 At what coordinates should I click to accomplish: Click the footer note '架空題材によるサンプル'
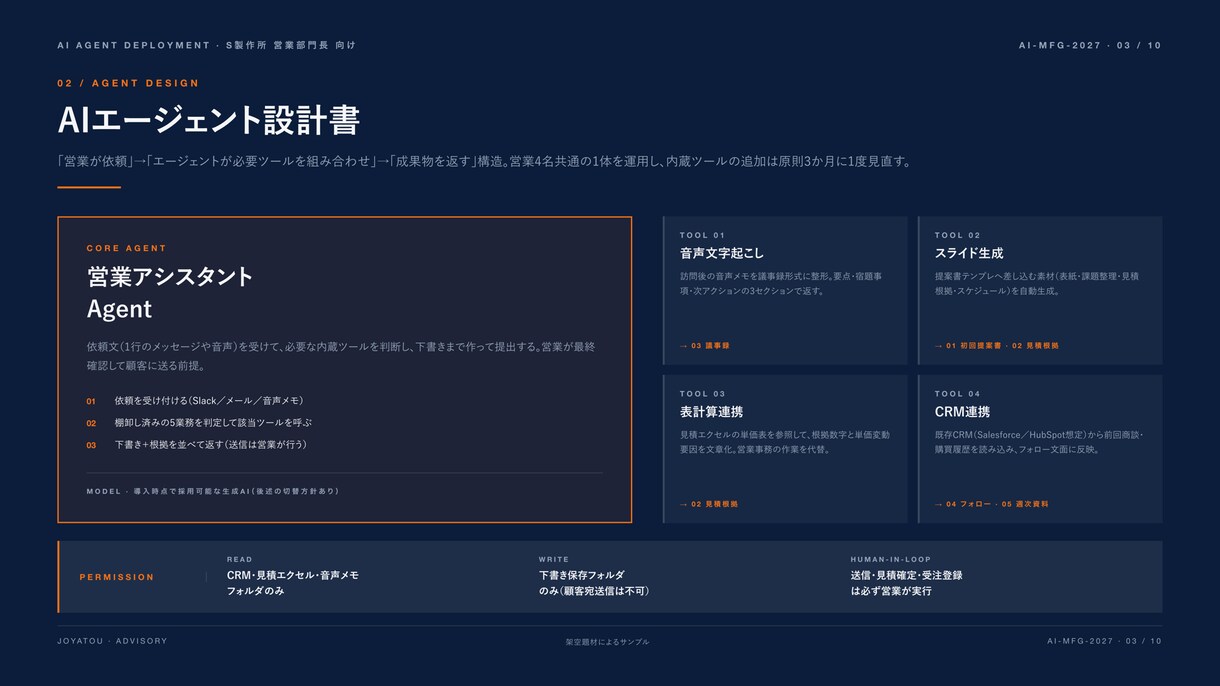click(607, 642)
